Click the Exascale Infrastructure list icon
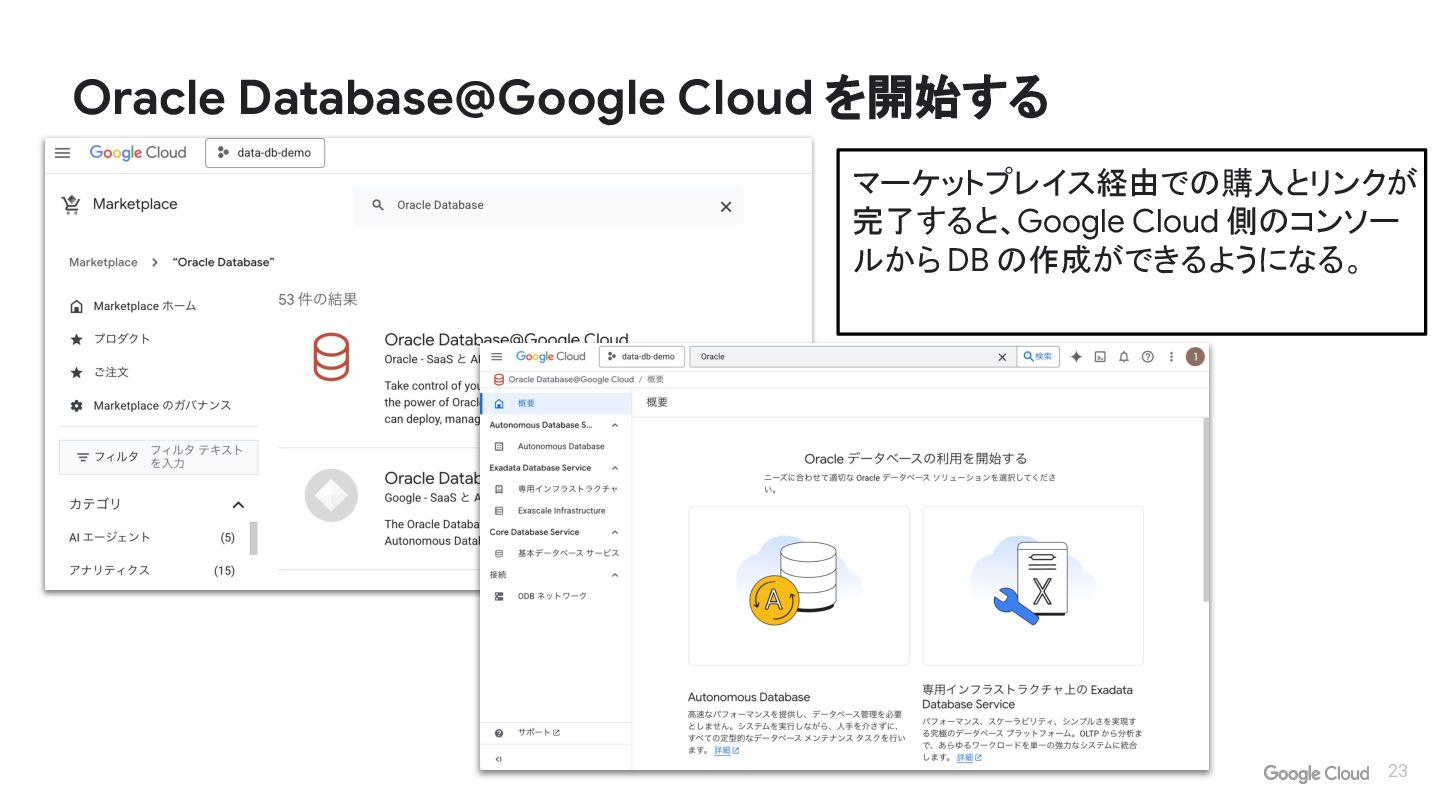 pyautogui.click(x=499, y=511)
